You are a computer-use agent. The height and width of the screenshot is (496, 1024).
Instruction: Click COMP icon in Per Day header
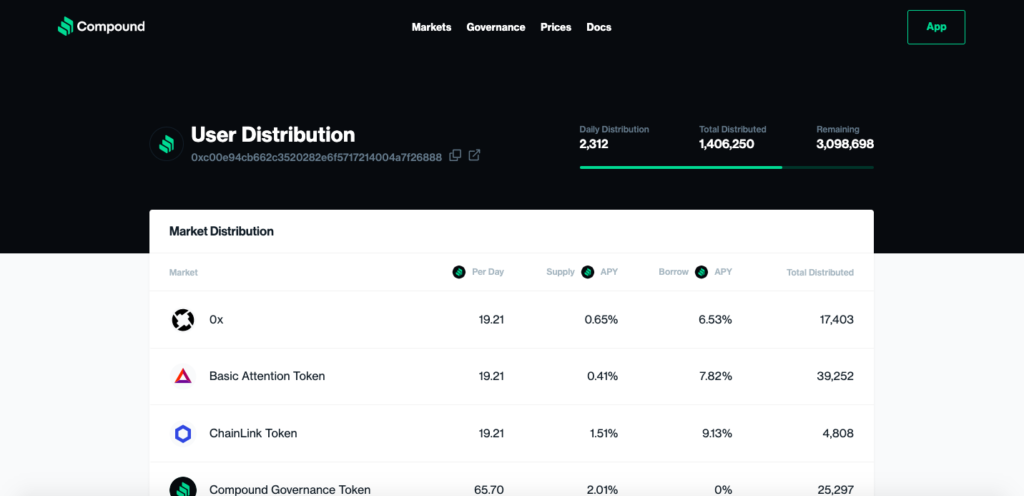(459, 272)
